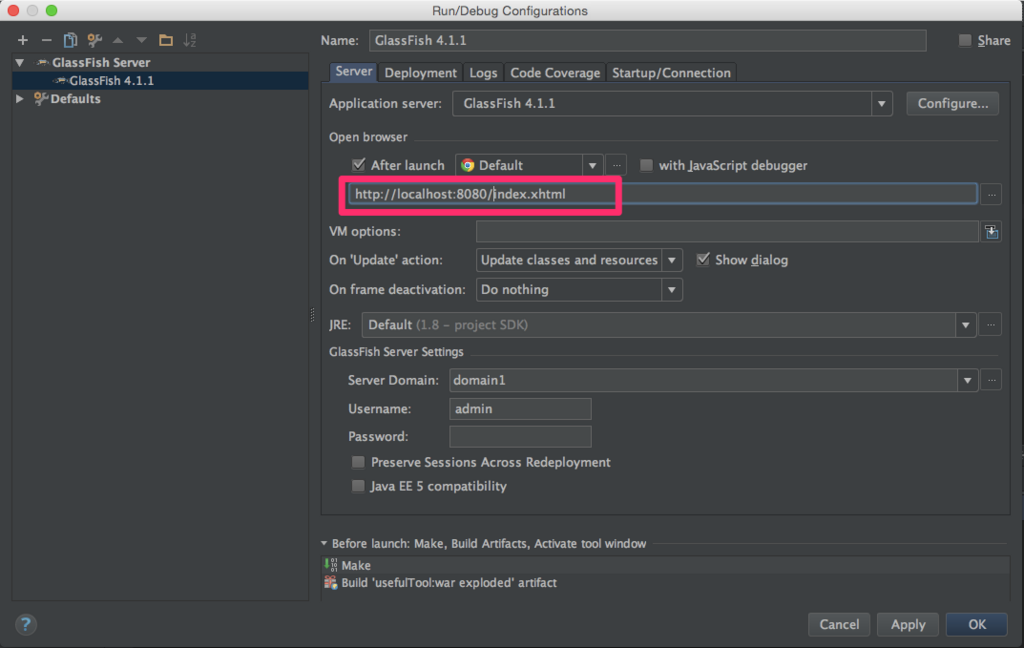Click the VM options input field
Viewport: 1024px width, 648px height.
727,232
